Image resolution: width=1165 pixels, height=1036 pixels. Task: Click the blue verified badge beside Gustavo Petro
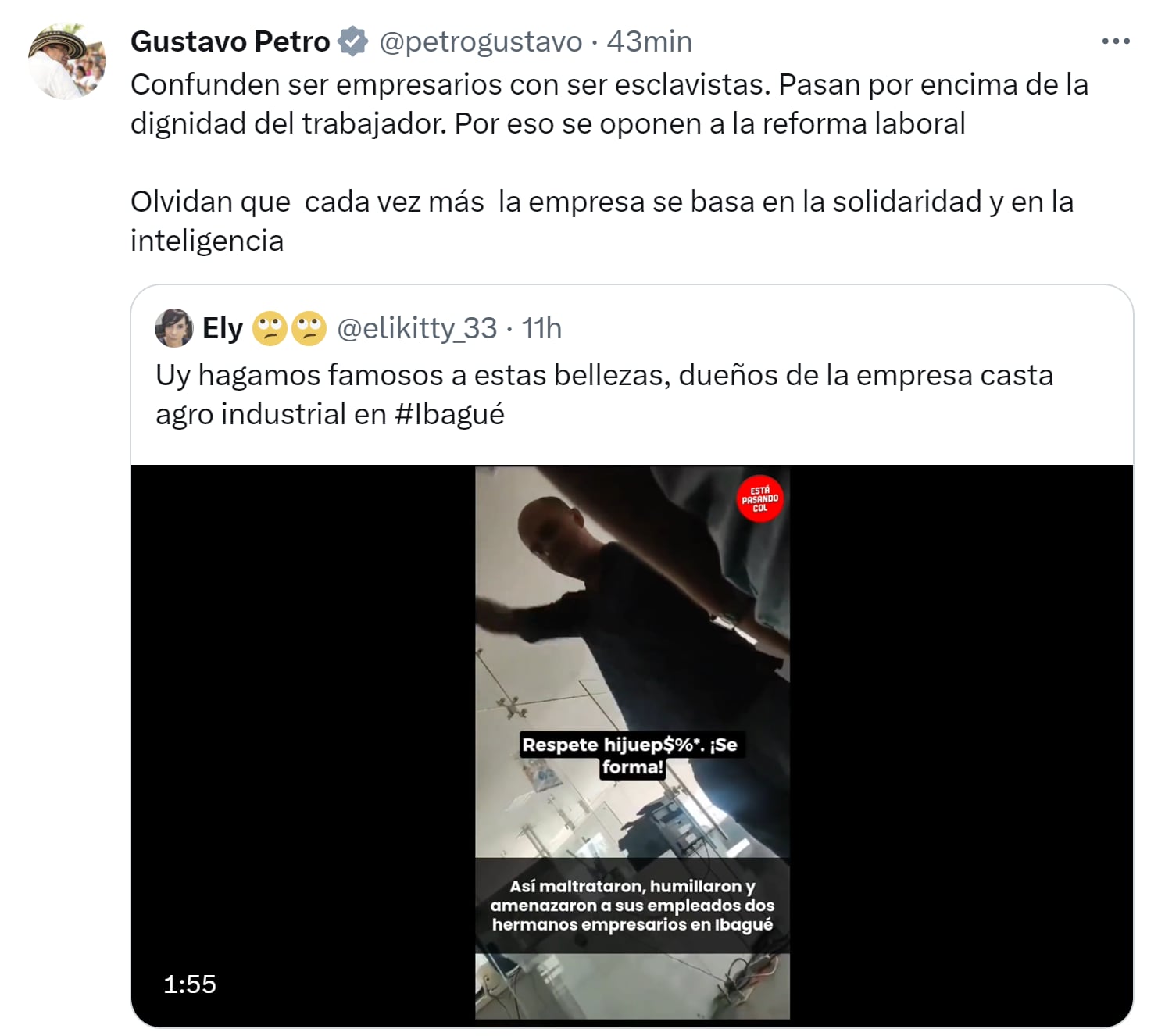[x=353, y=41]
